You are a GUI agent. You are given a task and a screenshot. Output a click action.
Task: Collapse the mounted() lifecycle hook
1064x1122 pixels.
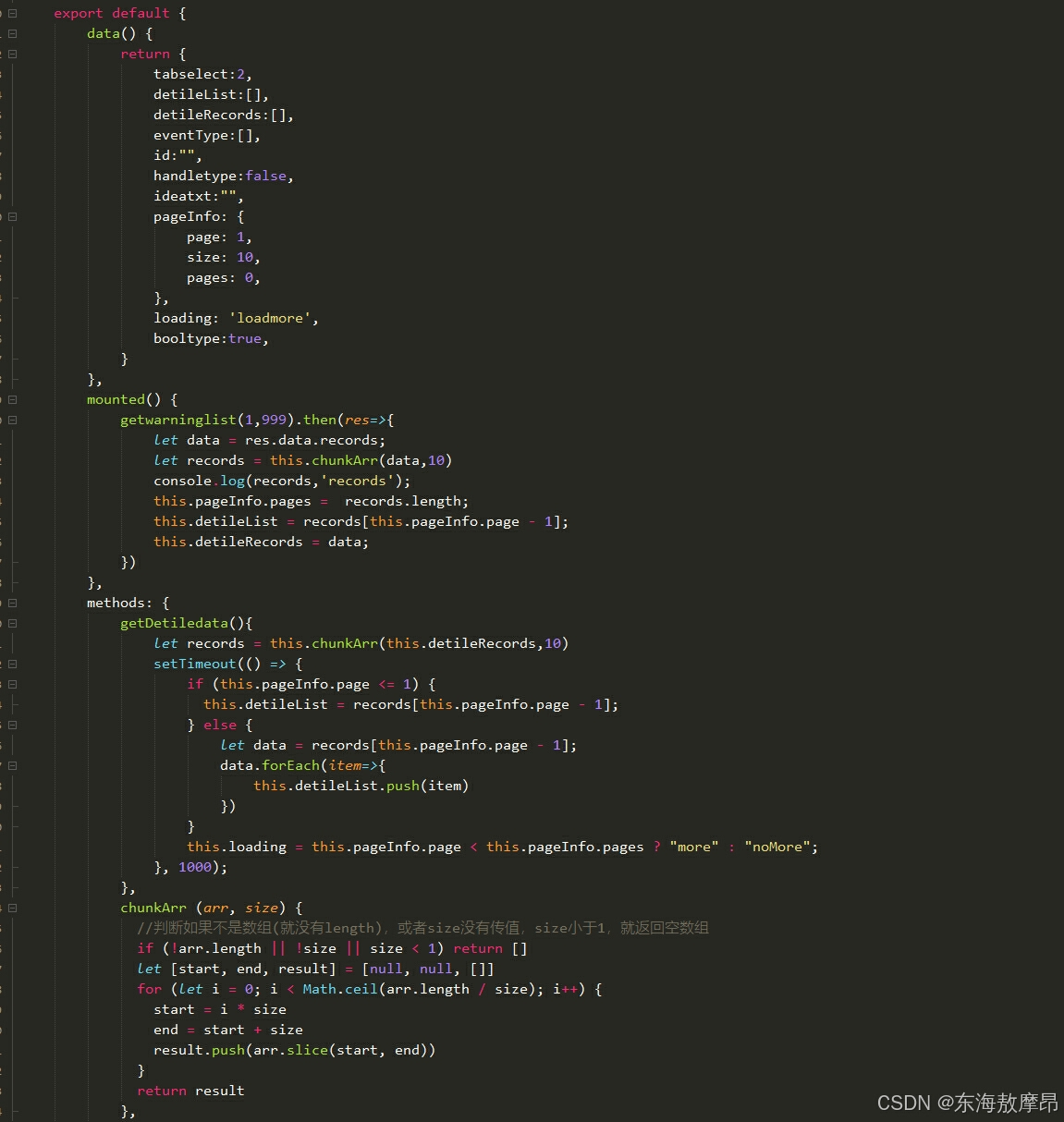12,399
